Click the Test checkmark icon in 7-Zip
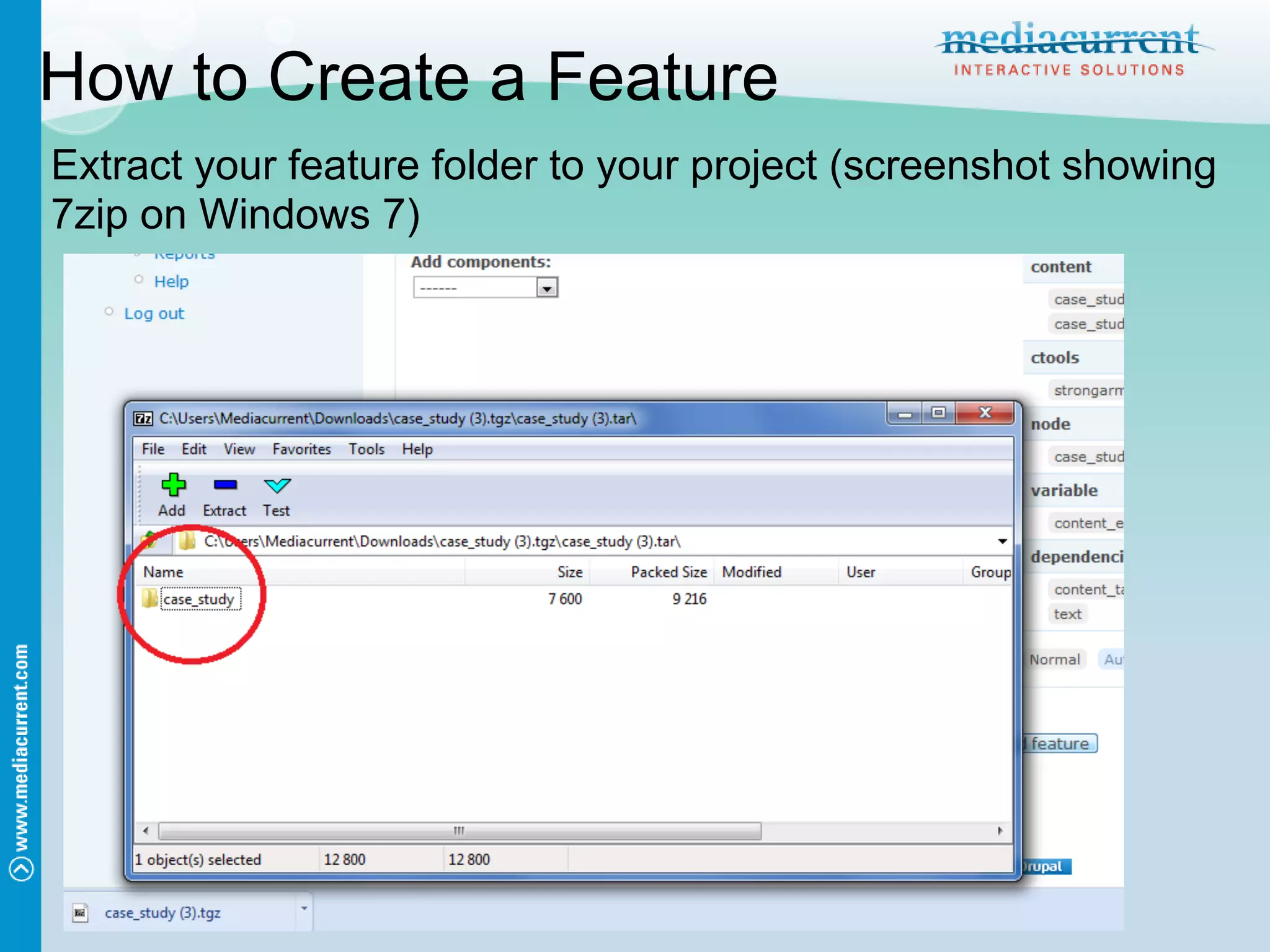The width and height of the screenshot is (1270, 952). [277, 485]
